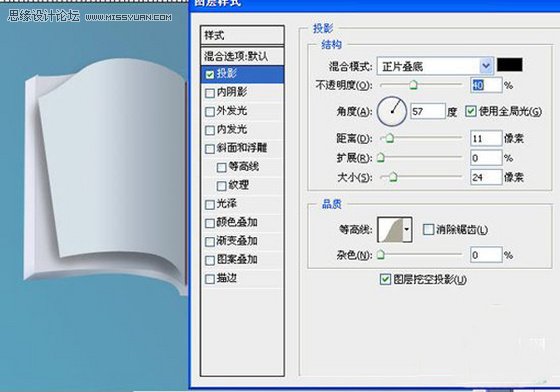Toggle the 投影 drop shadow checkbox

210,74
